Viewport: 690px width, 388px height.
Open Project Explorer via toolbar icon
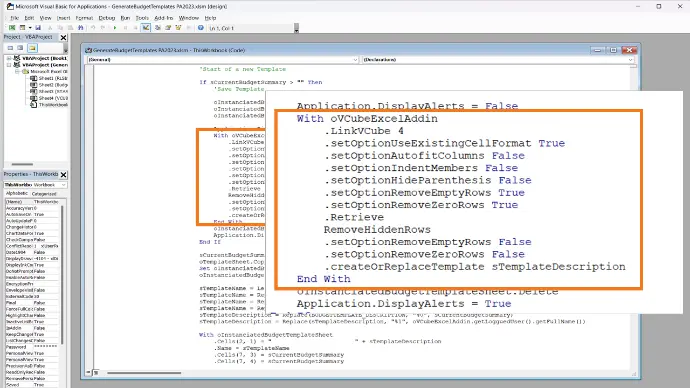(158, 28)
